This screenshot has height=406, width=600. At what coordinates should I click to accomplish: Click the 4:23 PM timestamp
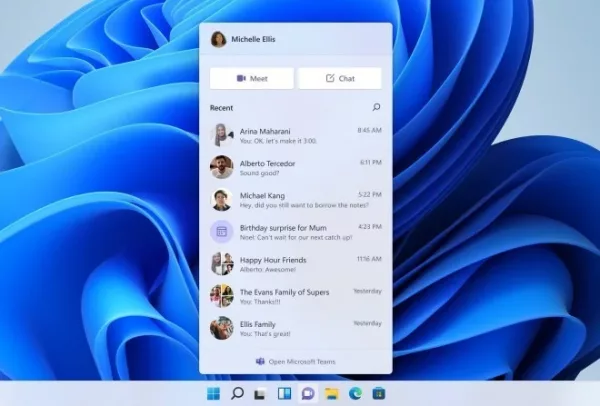coord(370,227)
